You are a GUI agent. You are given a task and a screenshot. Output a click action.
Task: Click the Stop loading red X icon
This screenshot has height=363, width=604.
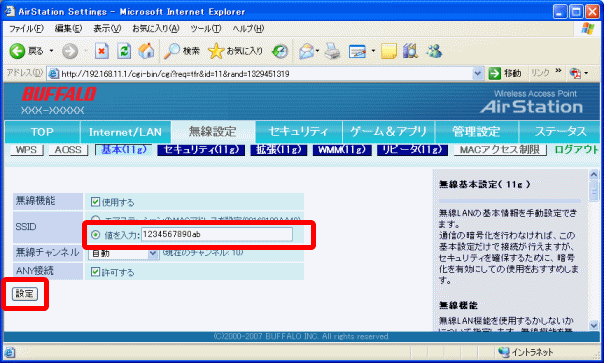[x=102, y=51]
